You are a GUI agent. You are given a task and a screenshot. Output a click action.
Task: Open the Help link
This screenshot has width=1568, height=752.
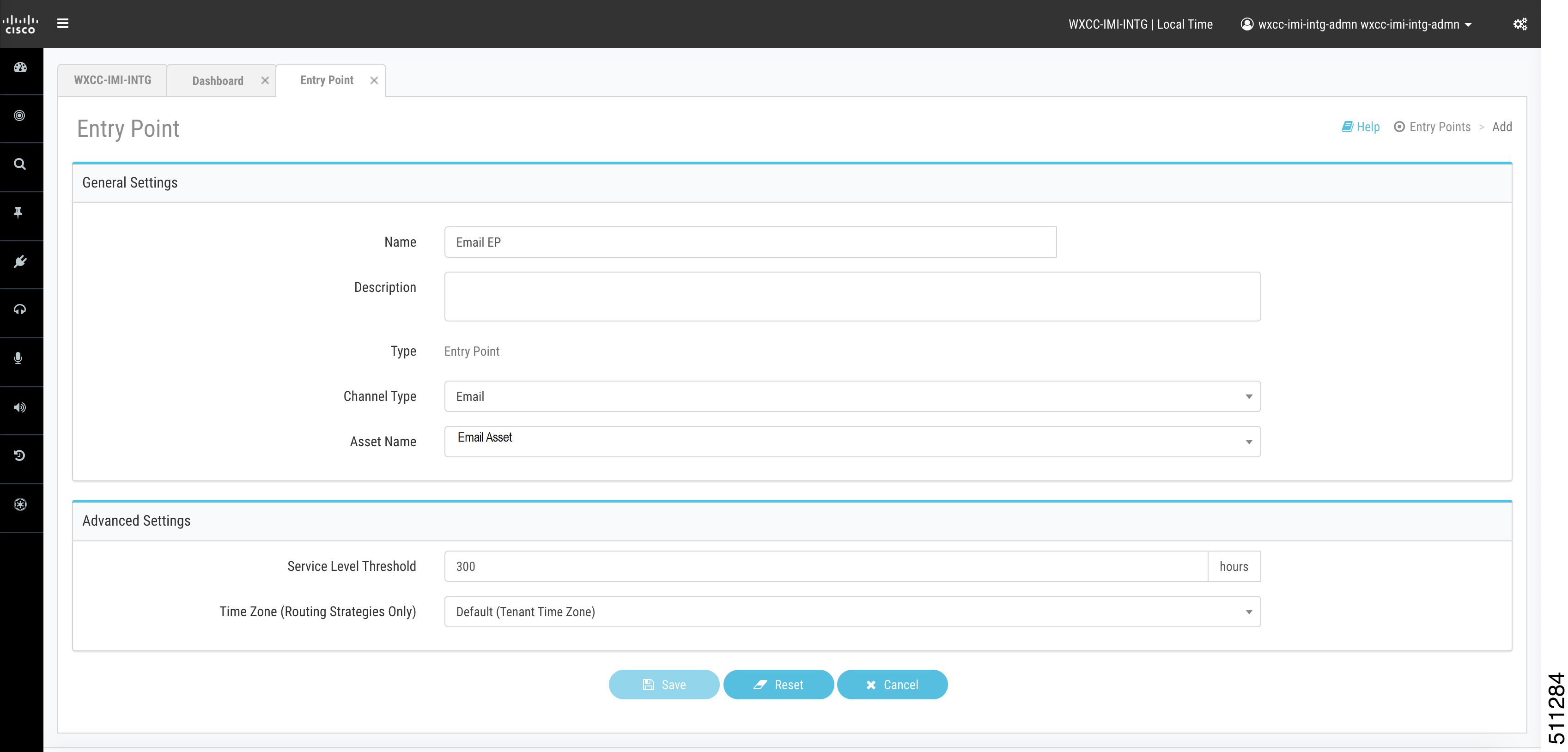coord(1361,127)
